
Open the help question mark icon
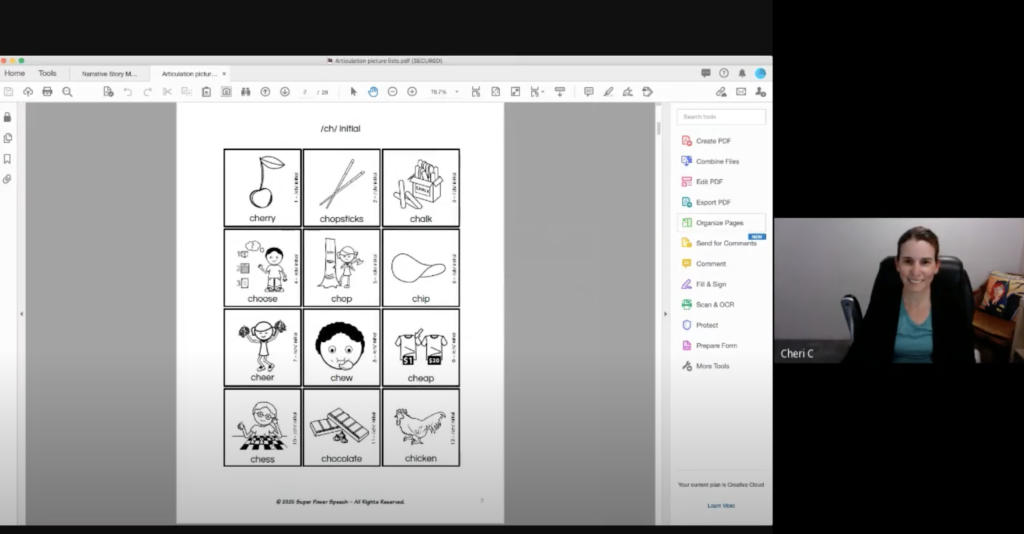point(724,73)
